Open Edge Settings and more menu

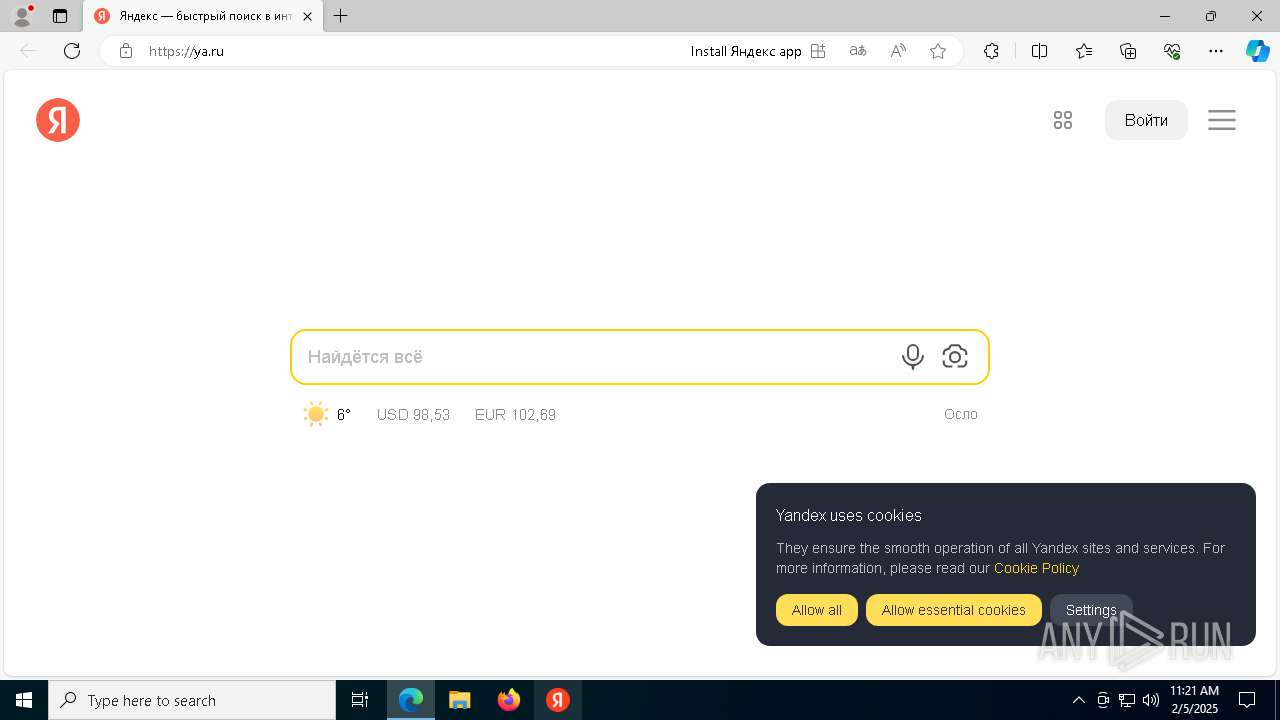coord(1216,51)
